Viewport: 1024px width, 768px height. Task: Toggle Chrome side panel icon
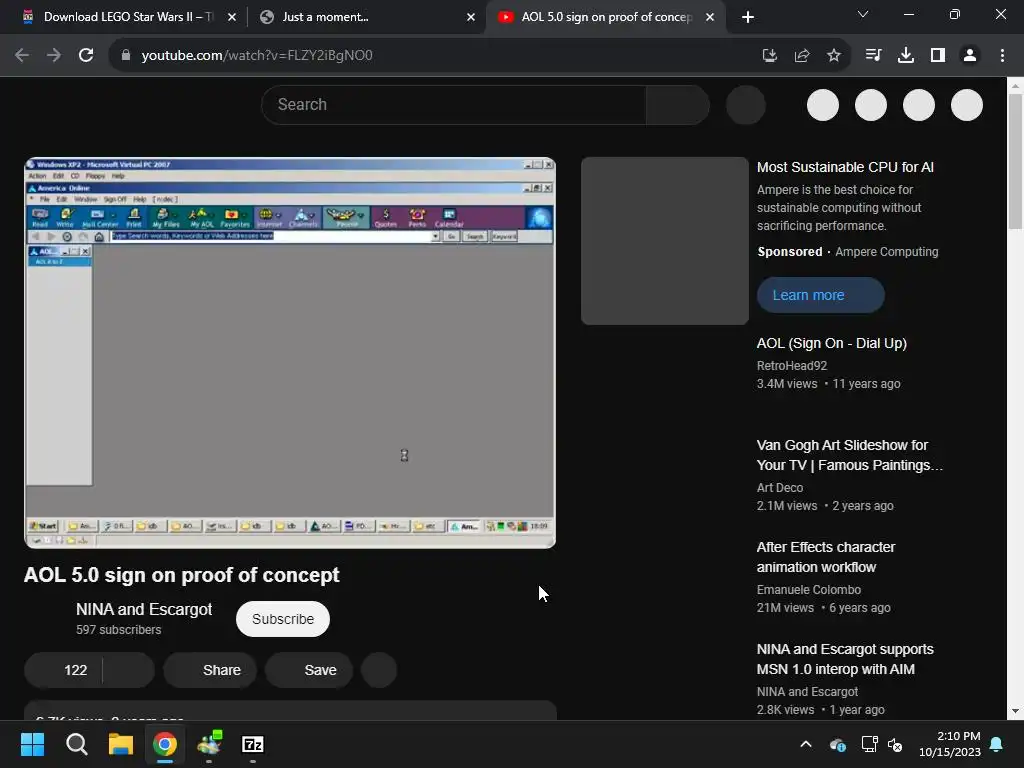pos(938,56)
